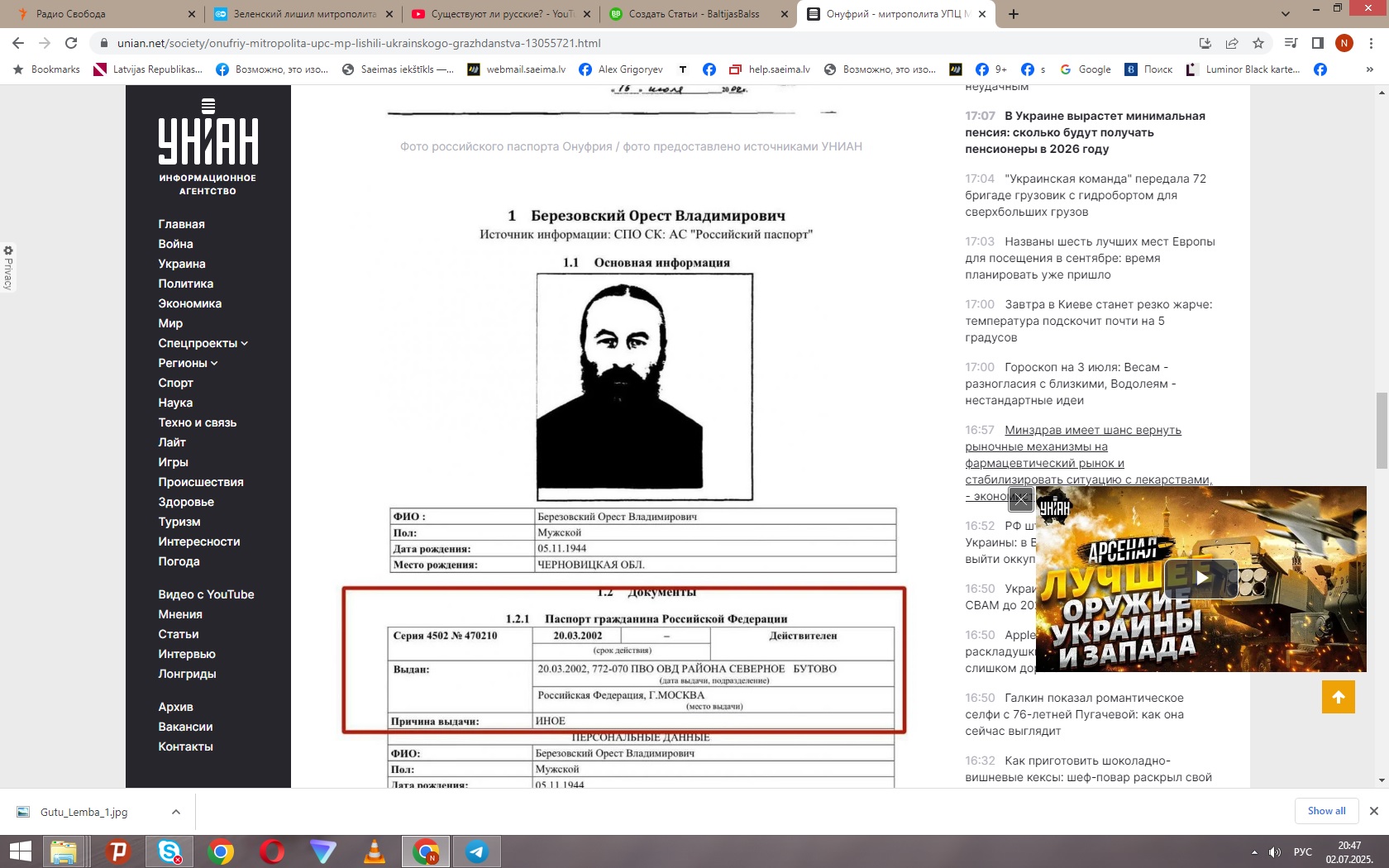1389x868 pixels.
Task: Click Show all downloads button
Action: click(1326, 811)
